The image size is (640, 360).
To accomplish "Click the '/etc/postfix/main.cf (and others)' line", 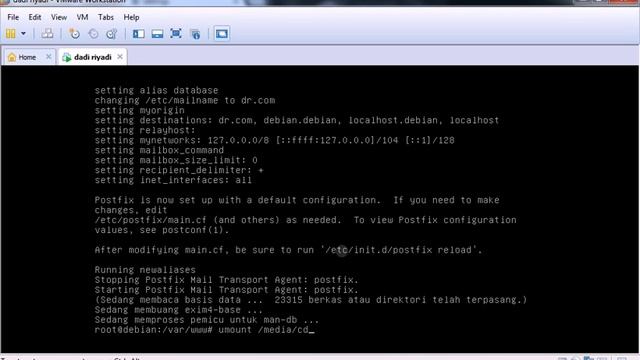I will (x=305, y=220).
